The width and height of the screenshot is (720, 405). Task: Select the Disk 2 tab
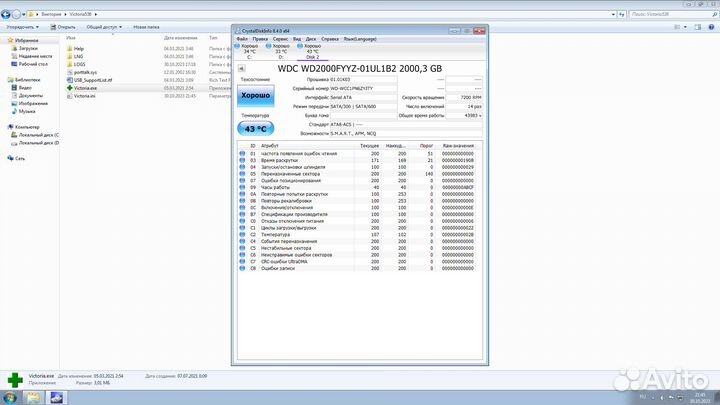(312, 51)
